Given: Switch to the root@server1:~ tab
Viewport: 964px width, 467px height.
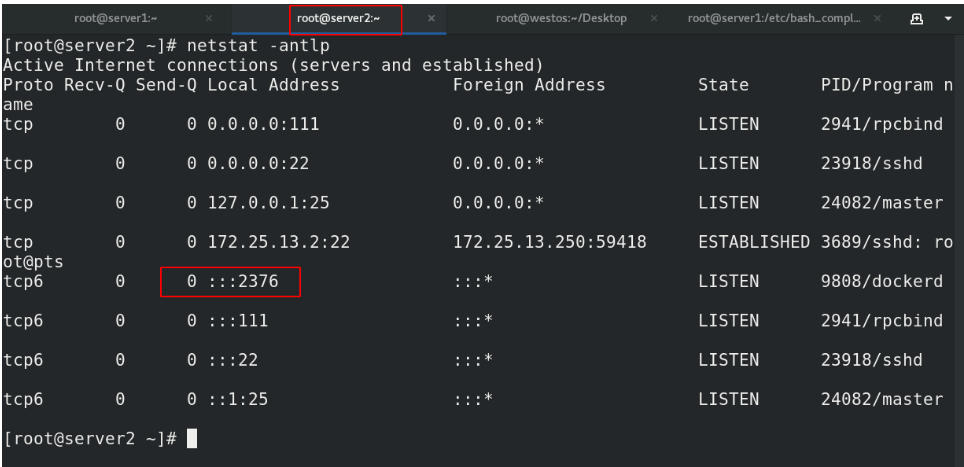Looking at the screenshot, I should pos(116,18).
